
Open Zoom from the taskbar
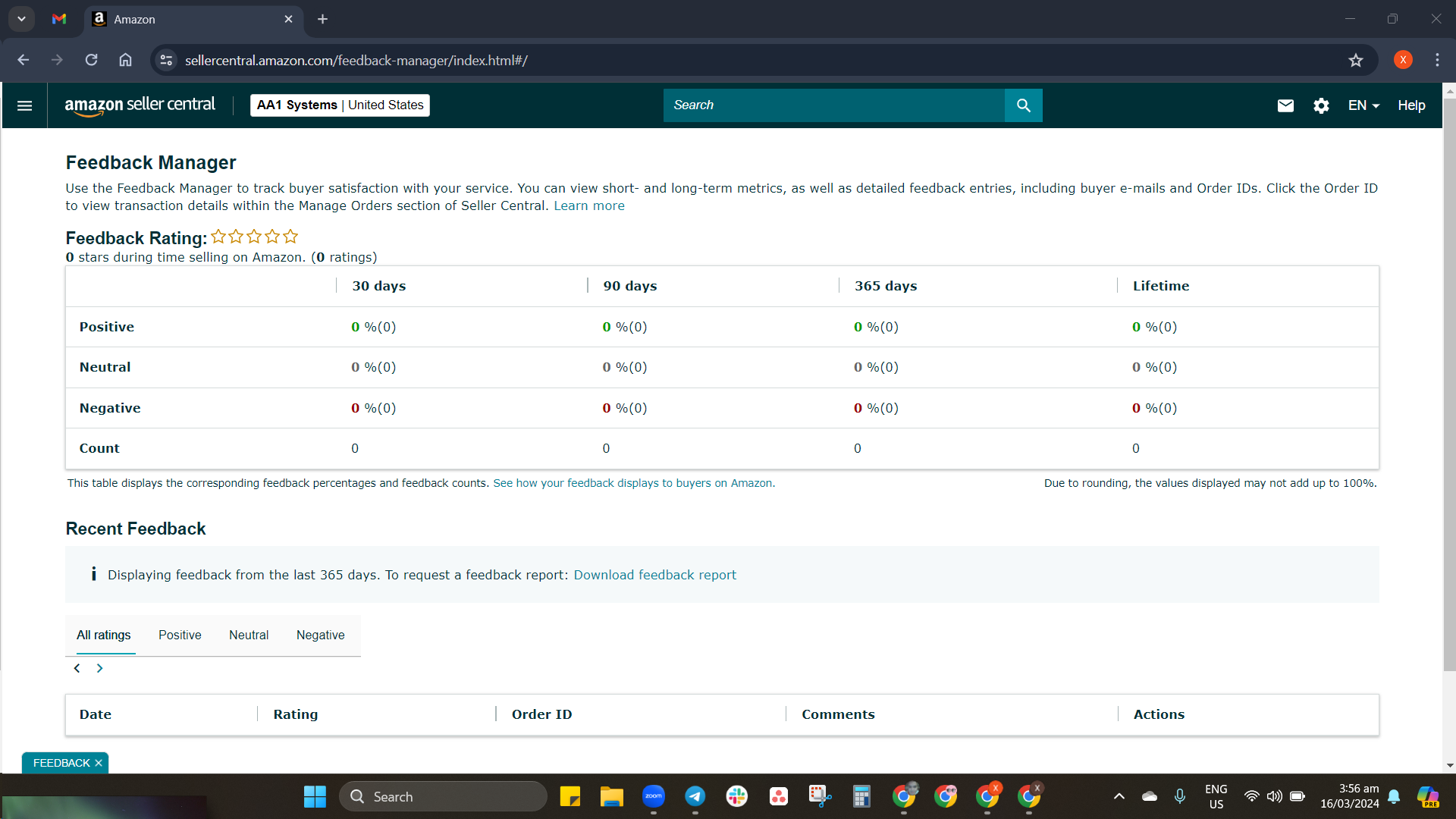pos(653,796)
